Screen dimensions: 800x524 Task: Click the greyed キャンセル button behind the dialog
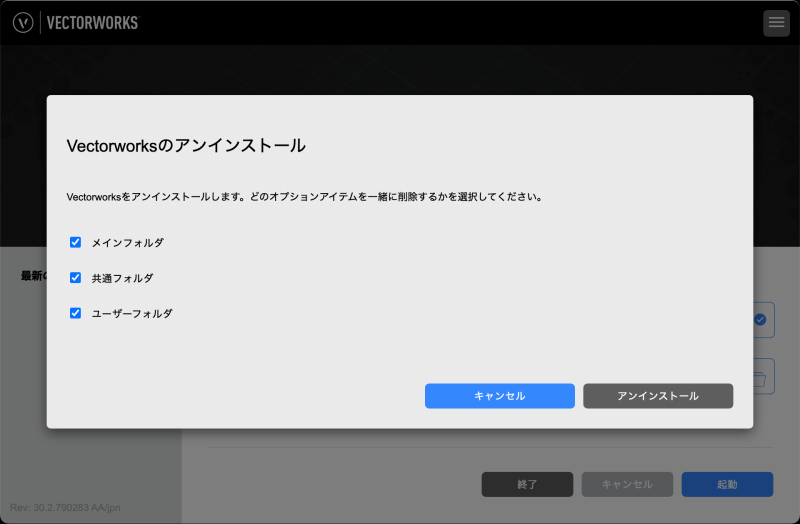point(627,484)
